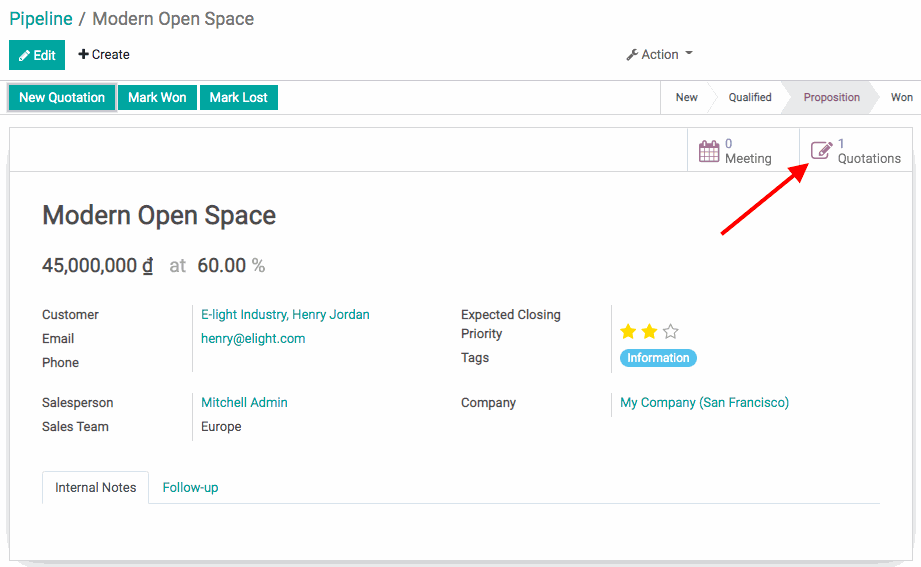Open customer E-light Industry, Henry Jordan
The width and height of the screenshot is (921, 567).
(285, 315)
